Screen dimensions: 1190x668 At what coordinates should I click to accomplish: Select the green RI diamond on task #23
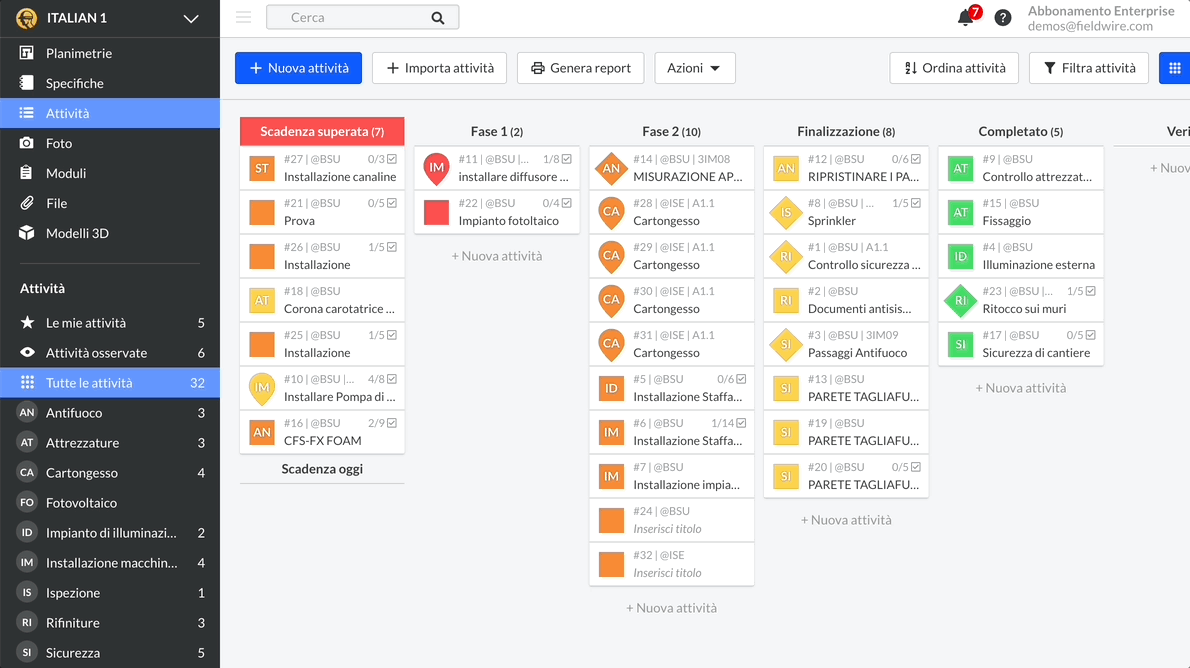[x=960, y=300]
